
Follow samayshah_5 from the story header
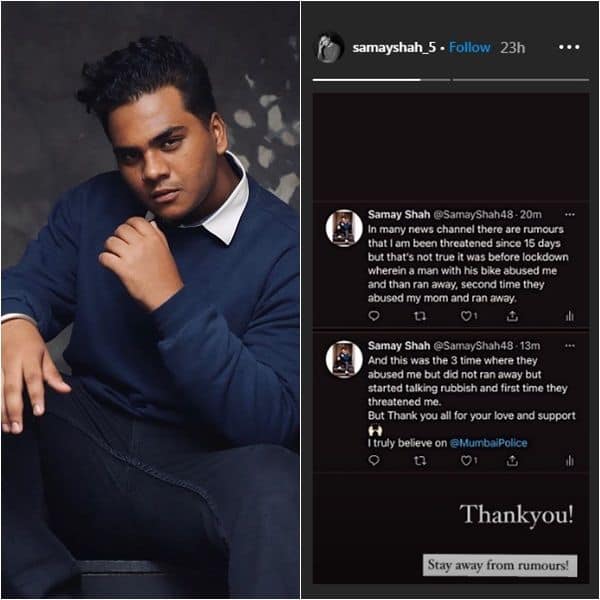[470, 47]
